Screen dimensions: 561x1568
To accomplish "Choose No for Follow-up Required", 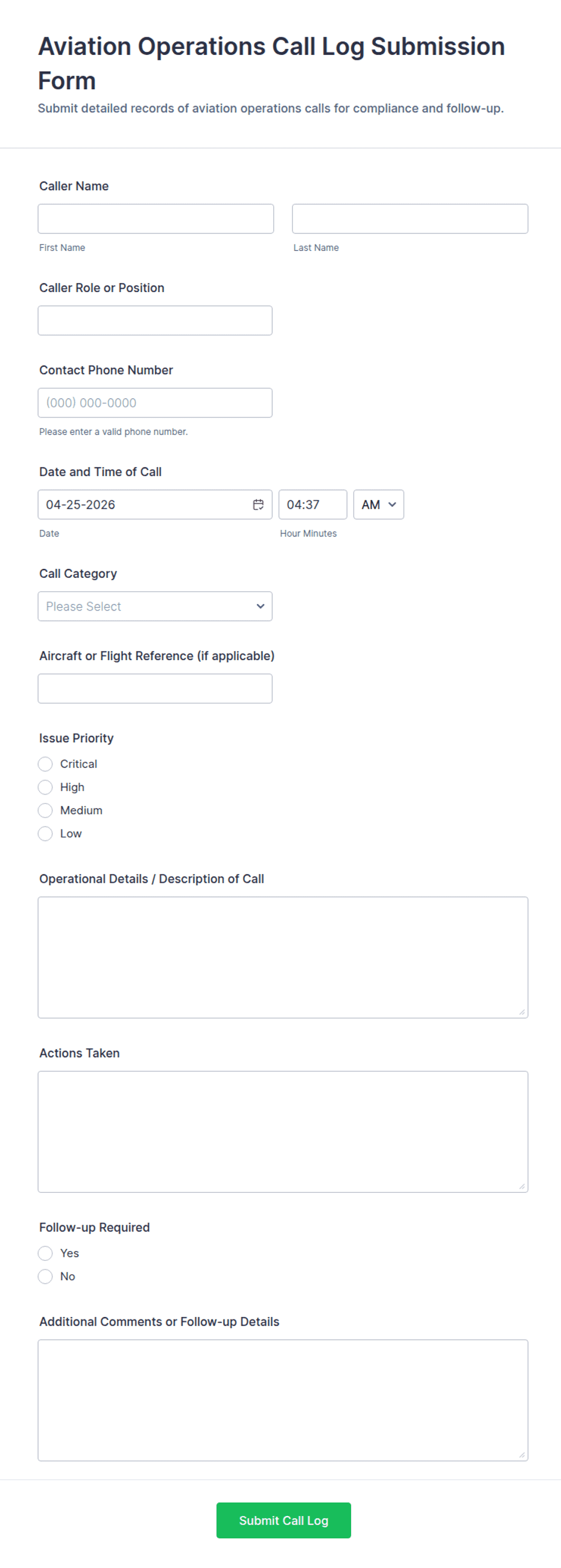I will (x=46, y=1276).
